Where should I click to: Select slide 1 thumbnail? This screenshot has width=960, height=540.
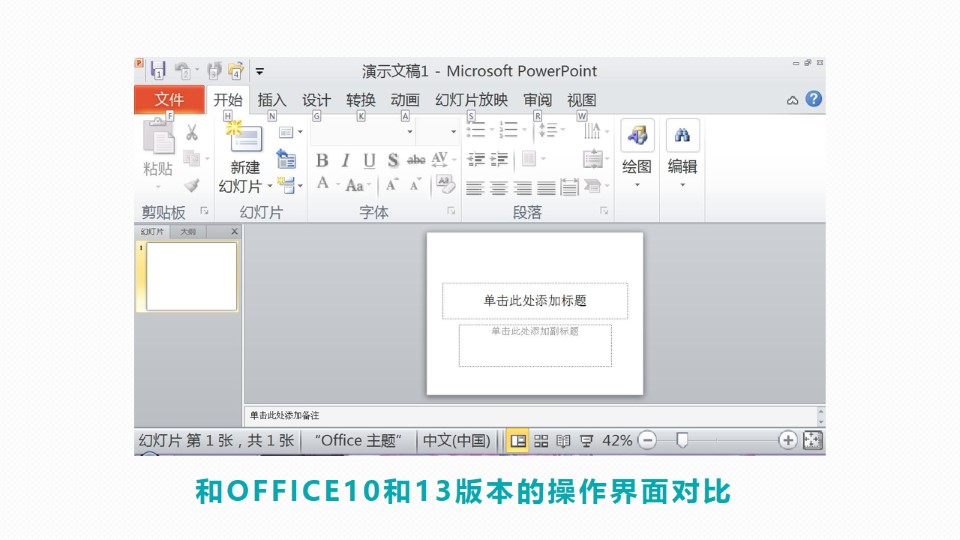pyautogui.click(x=191, y=277)
